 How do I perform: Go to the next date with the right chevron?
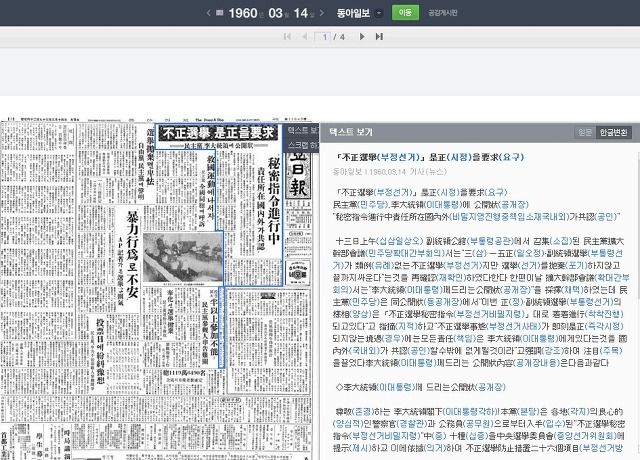coord(322,13)
